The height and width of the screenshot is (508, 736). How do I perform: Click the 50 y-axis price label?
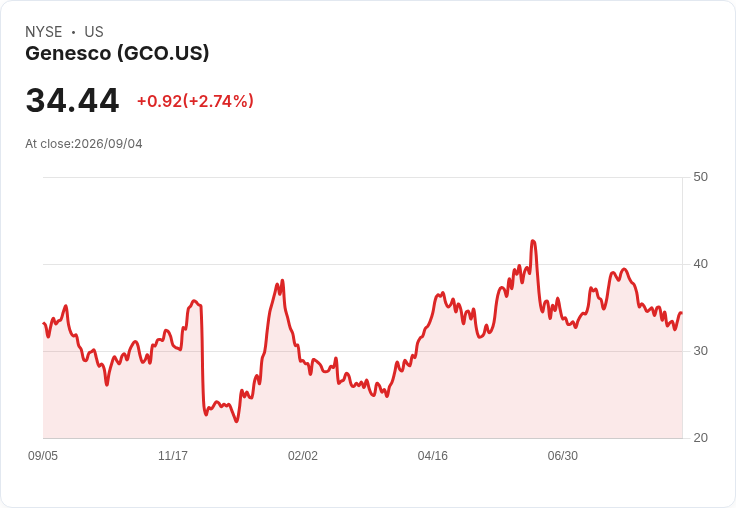700,177
